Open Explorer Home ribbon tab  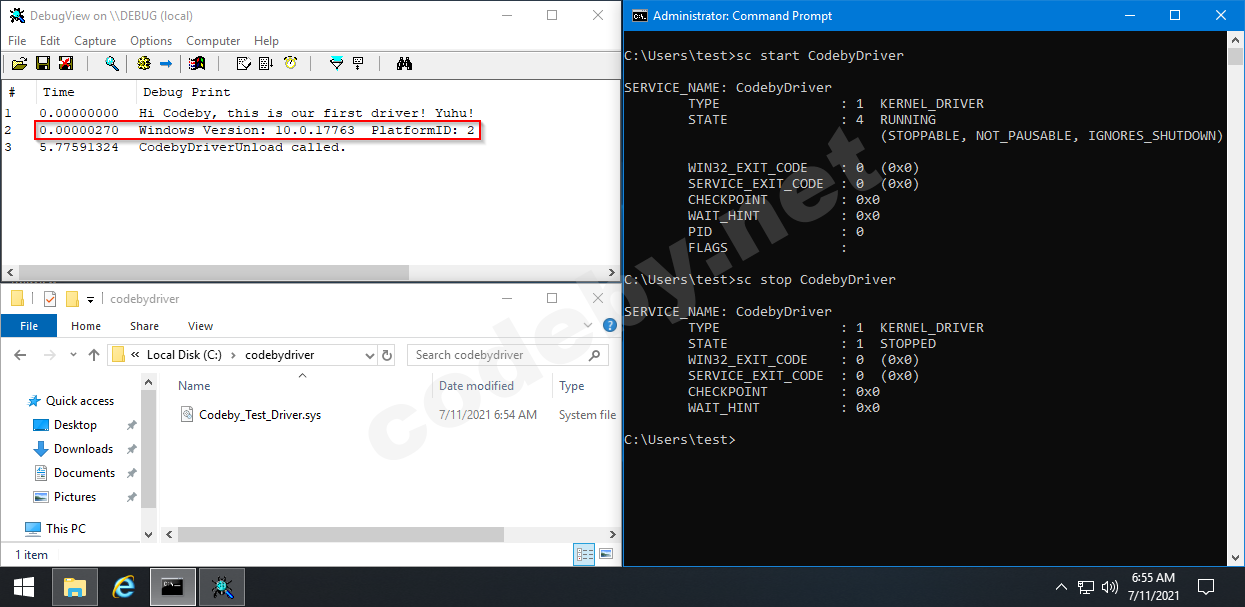86,326
